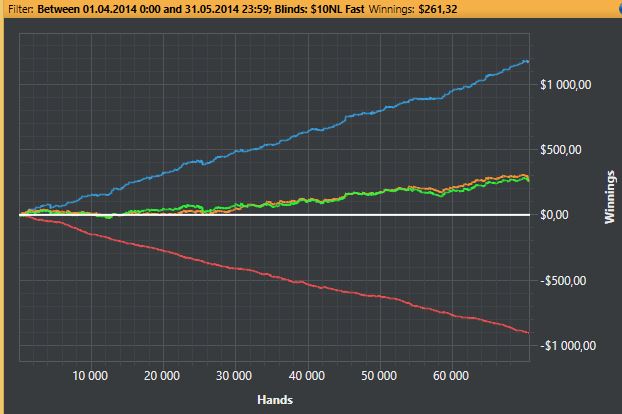Click the 10 000 hands axis label
This screenshot has width=622, height=414.
[90, 376]
